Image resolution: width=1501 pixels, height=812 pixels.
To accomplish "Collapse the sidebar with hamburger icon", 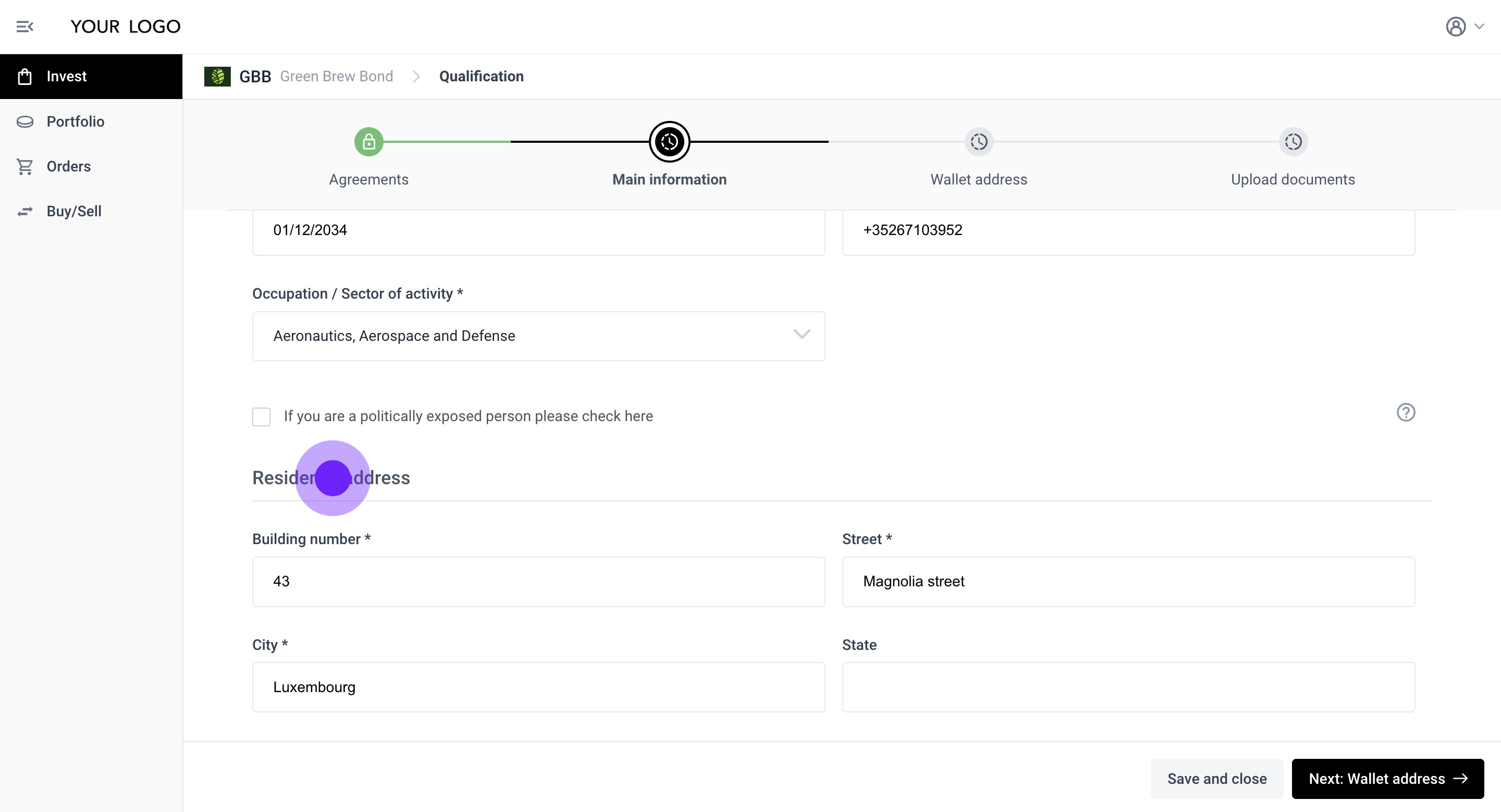I will [24, 27].
